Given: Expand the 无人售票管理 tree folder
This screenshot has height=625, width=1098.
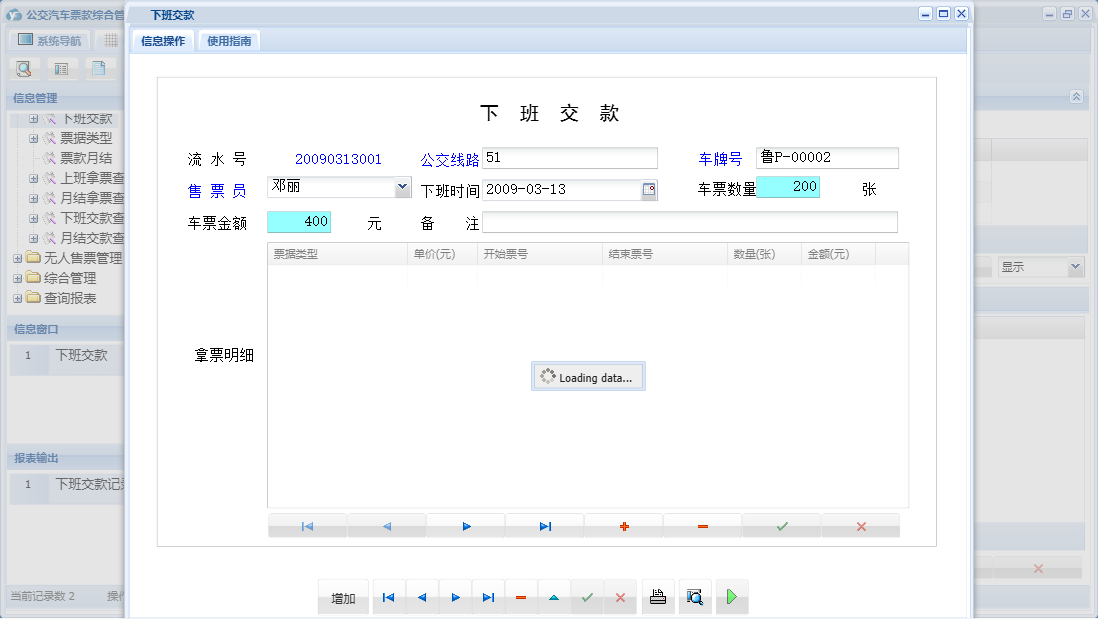Looking at the screenshot, I should tap(18, 259).
